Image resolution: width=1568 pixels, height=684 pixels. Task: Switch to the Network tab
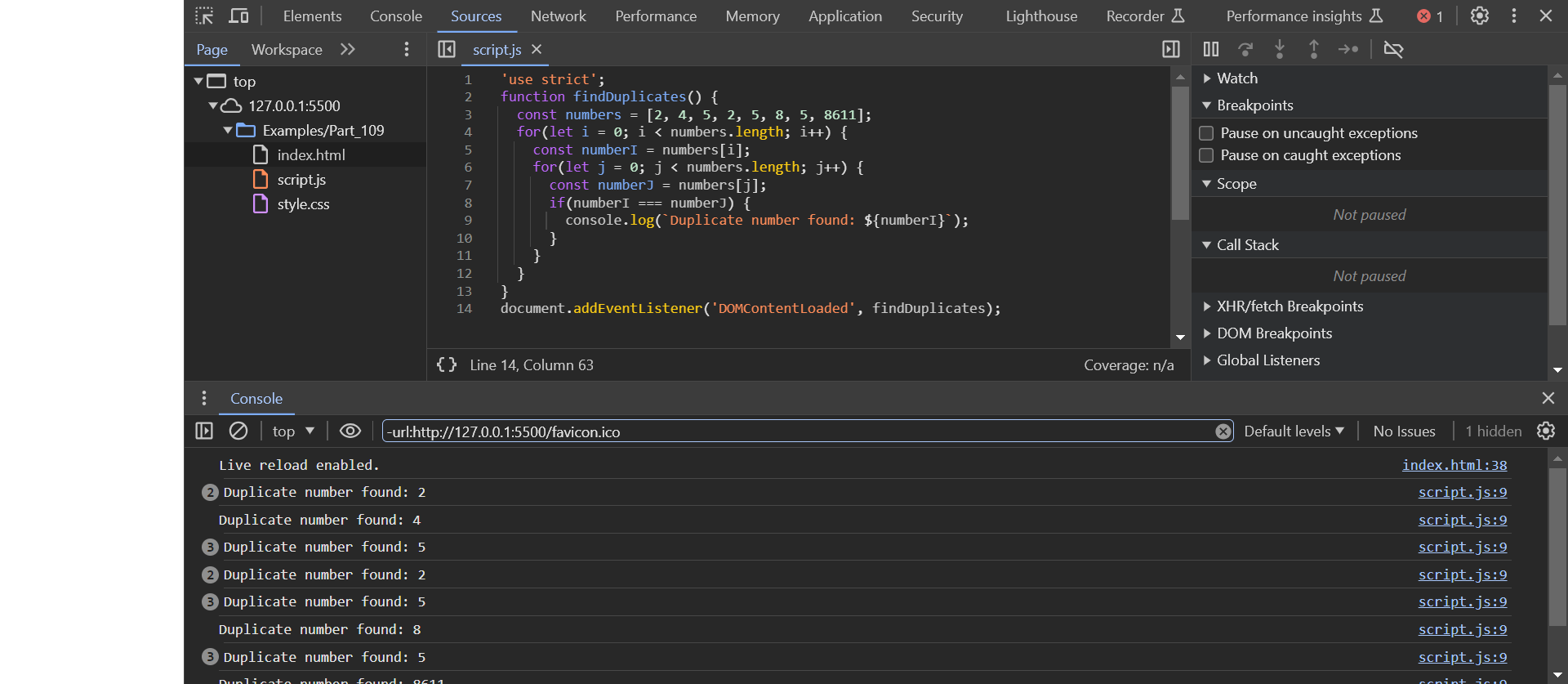tap(558, 16)
